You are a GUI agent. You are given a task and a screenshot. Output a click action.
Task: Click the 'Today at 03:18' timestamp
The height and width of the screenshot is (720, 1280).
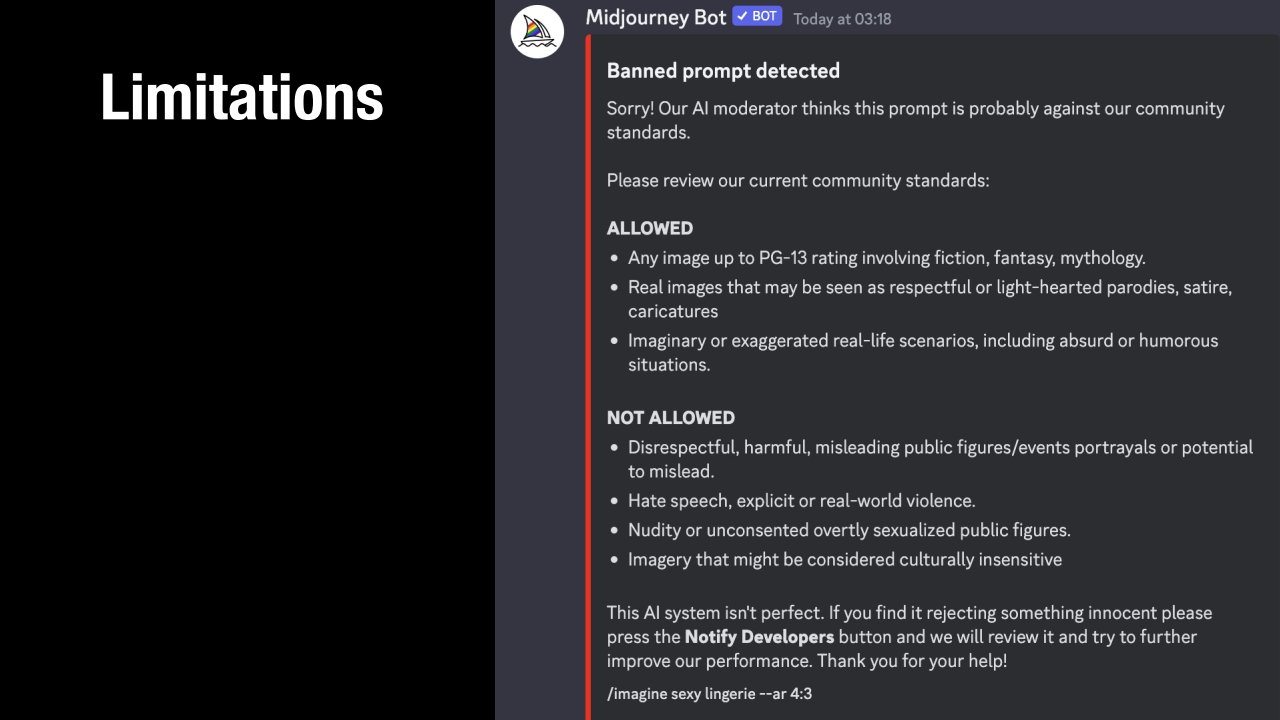(x=842, y=18)
